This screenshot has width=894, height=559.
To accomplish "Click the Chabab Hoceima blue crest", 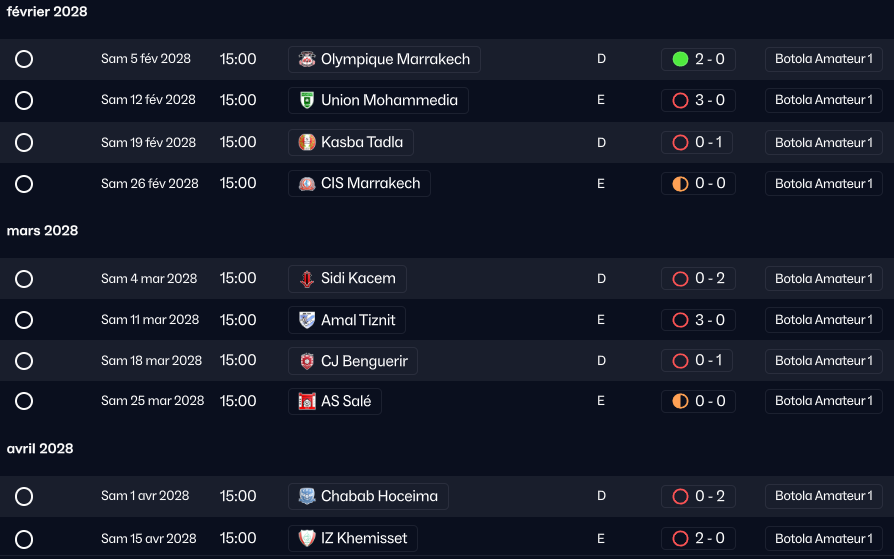I will point(307,496).
